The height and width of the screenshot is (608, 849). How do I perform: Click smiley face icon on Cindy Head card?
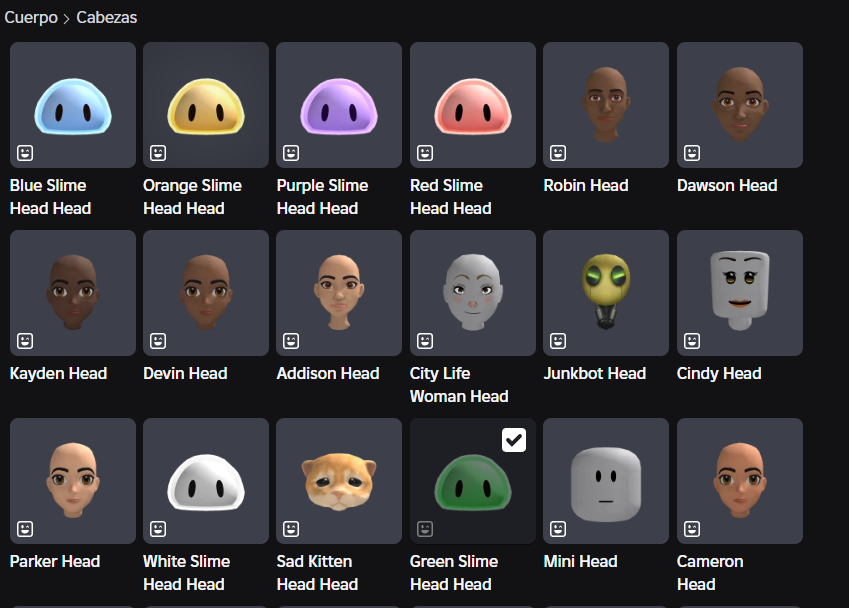[x=692, y=341]
